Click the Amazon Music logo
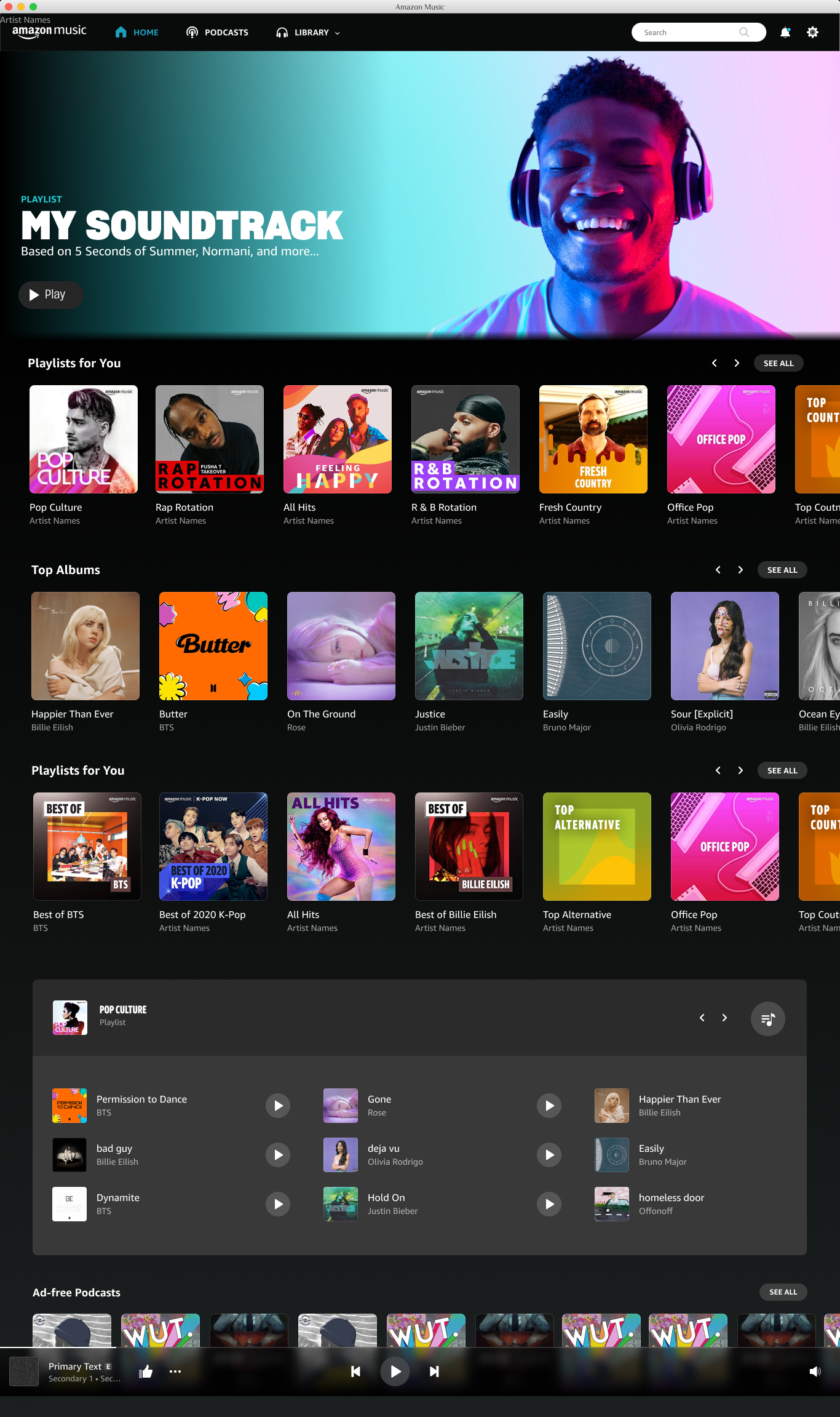This screenshot has height=1417, width=840. 49,31
